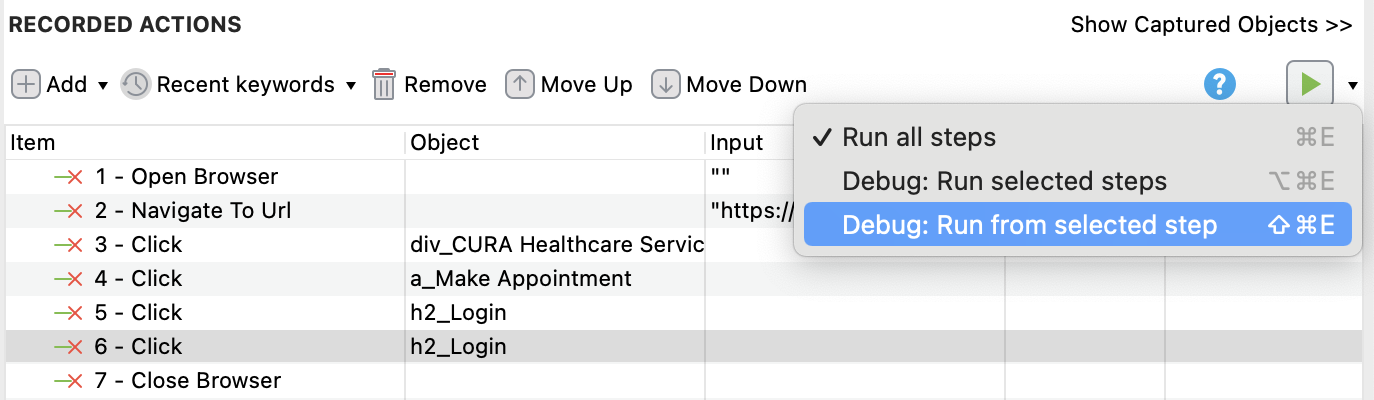Screen dimensions: 1374x400
Task: Click the green Run play button
Action: 1310,84
